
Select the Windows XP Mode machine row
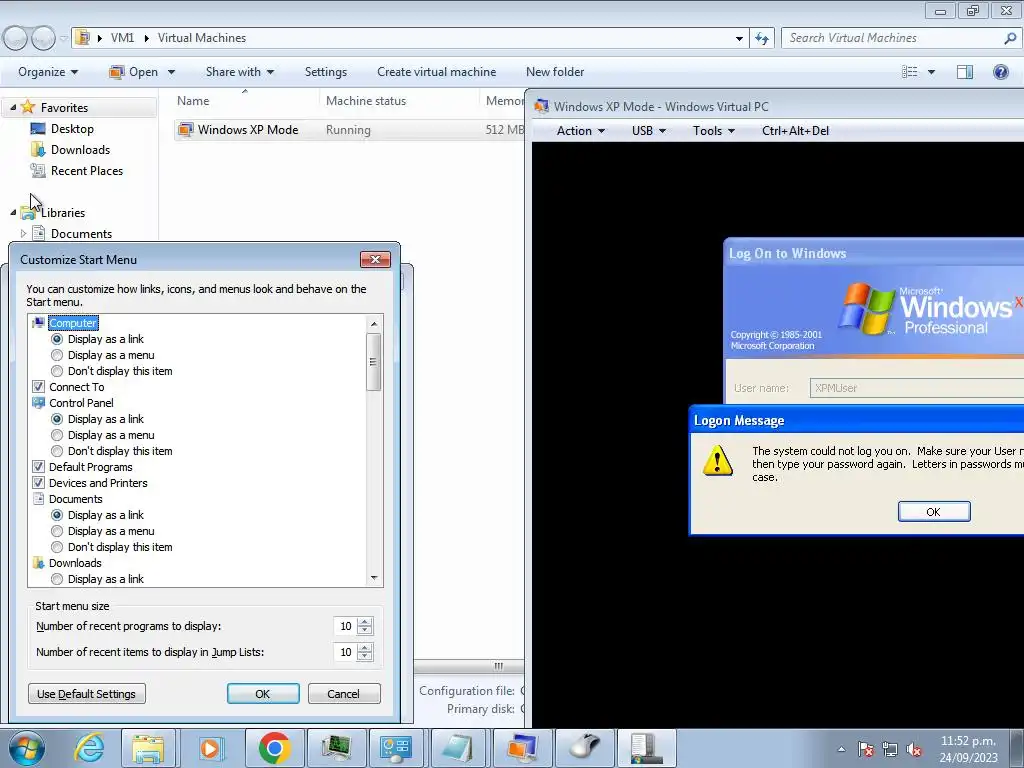[x=349, y=130]
